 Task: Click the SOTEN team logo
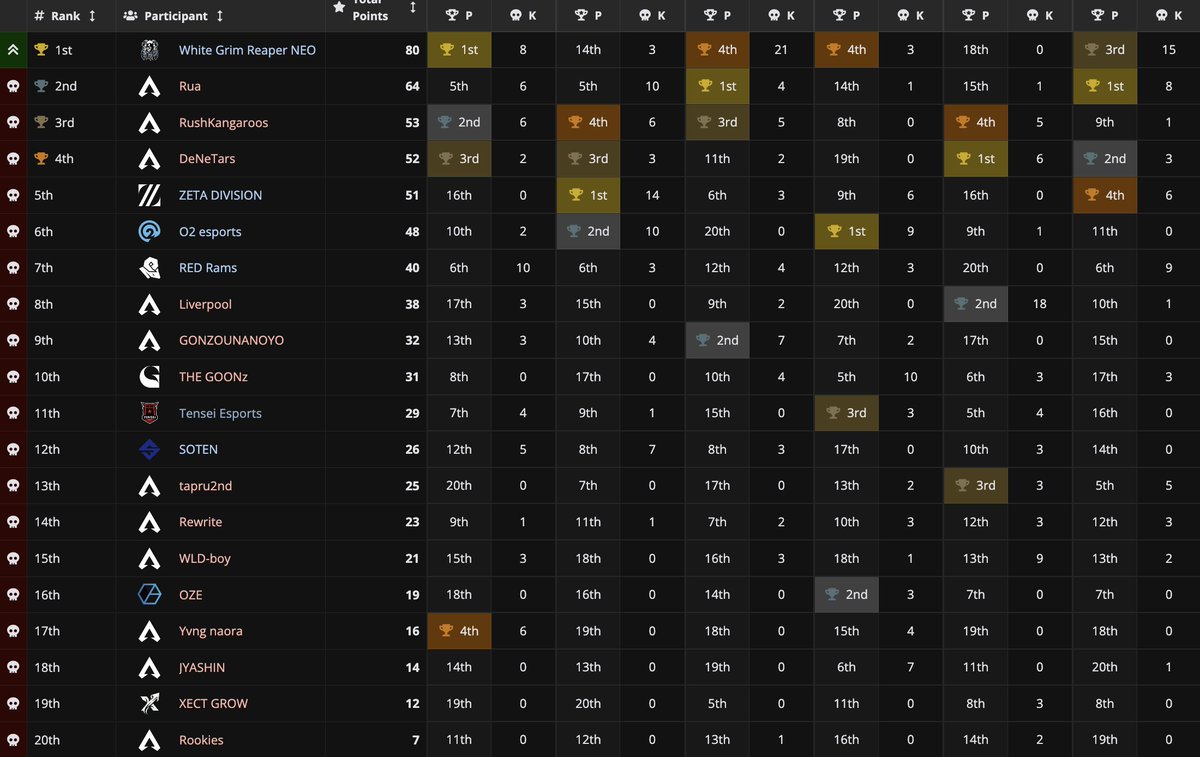tap(149, 449)
